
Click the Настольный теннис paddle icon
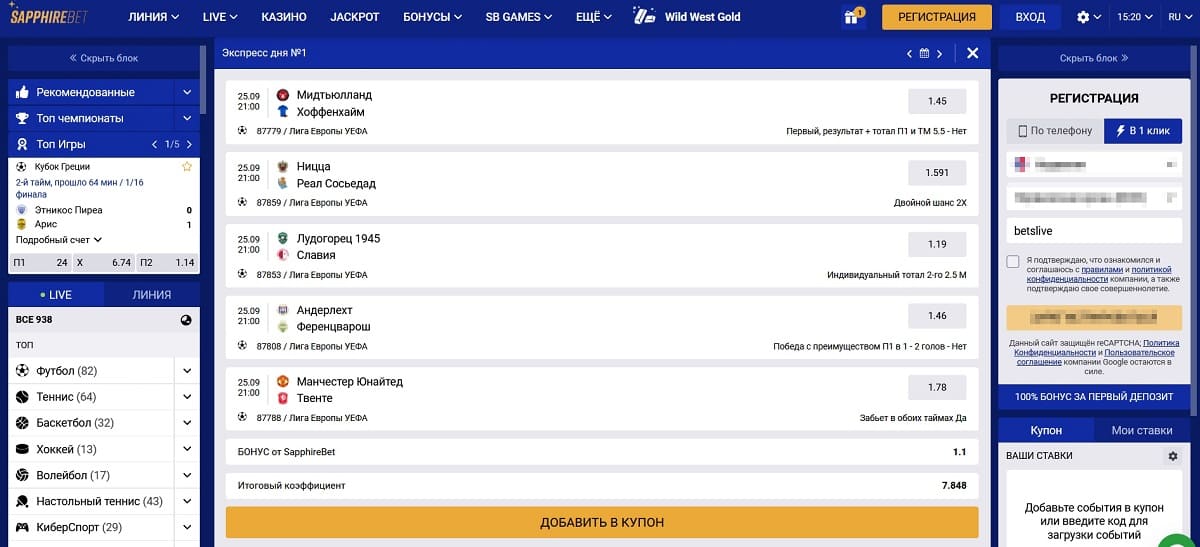[22, 501]
